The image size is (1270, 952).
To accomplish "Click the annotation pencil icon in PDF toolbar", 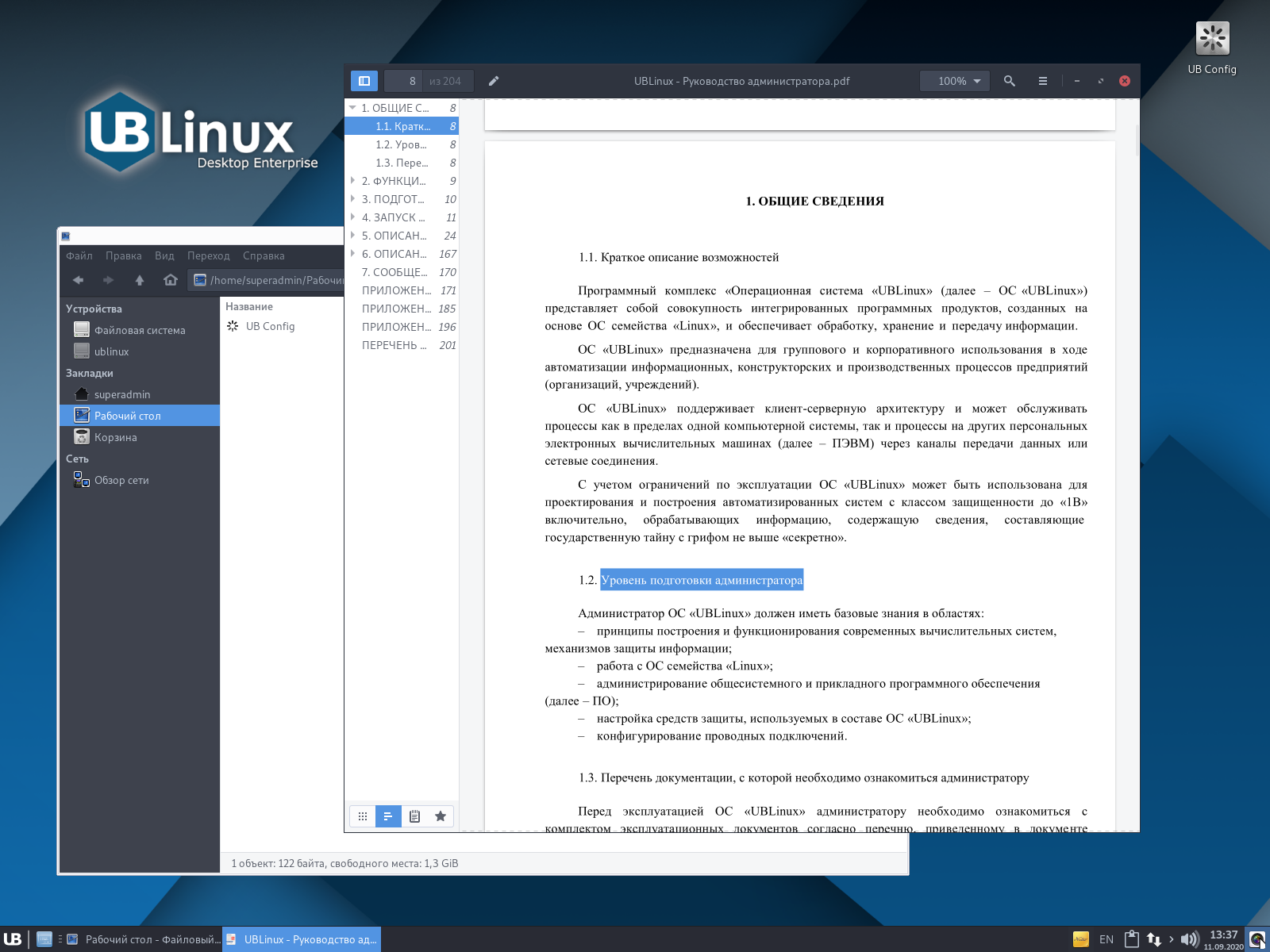I will [494, 81].
